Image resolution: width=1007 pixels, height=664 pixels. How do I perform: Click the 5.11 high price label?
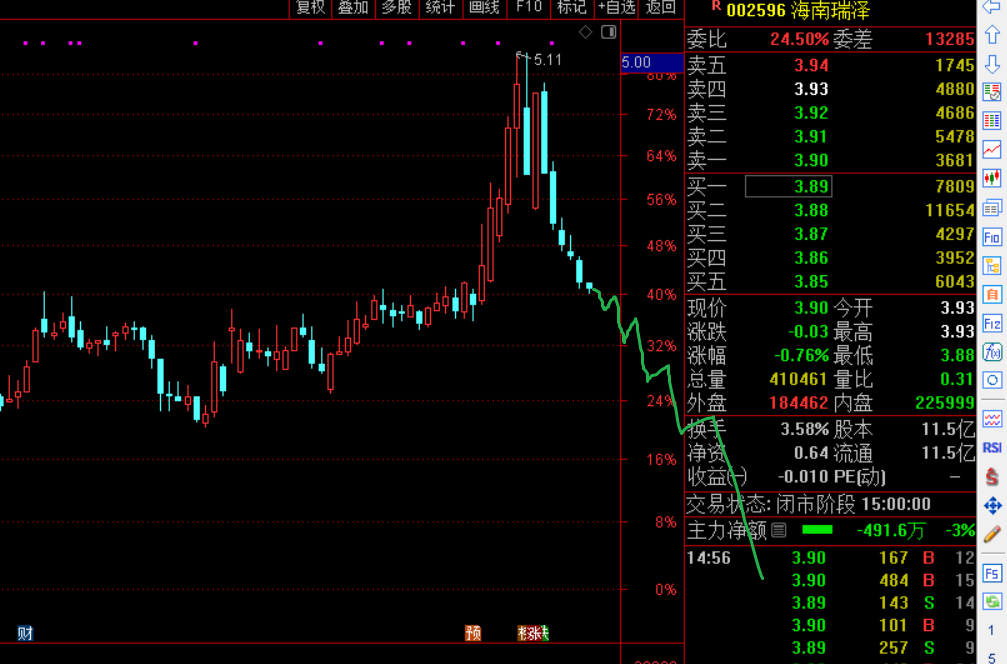548,60
